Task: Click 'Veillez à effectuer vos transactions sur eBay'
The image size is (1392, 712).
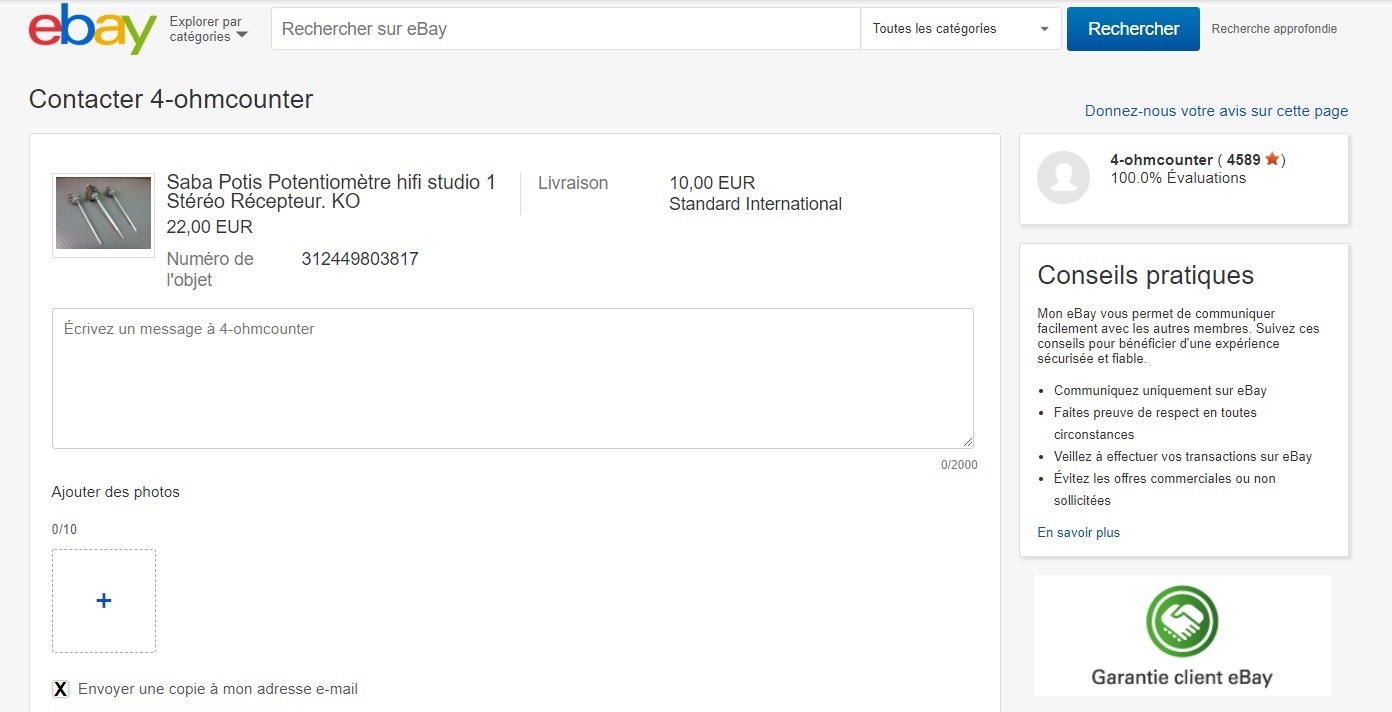Action: (1183, 457)
